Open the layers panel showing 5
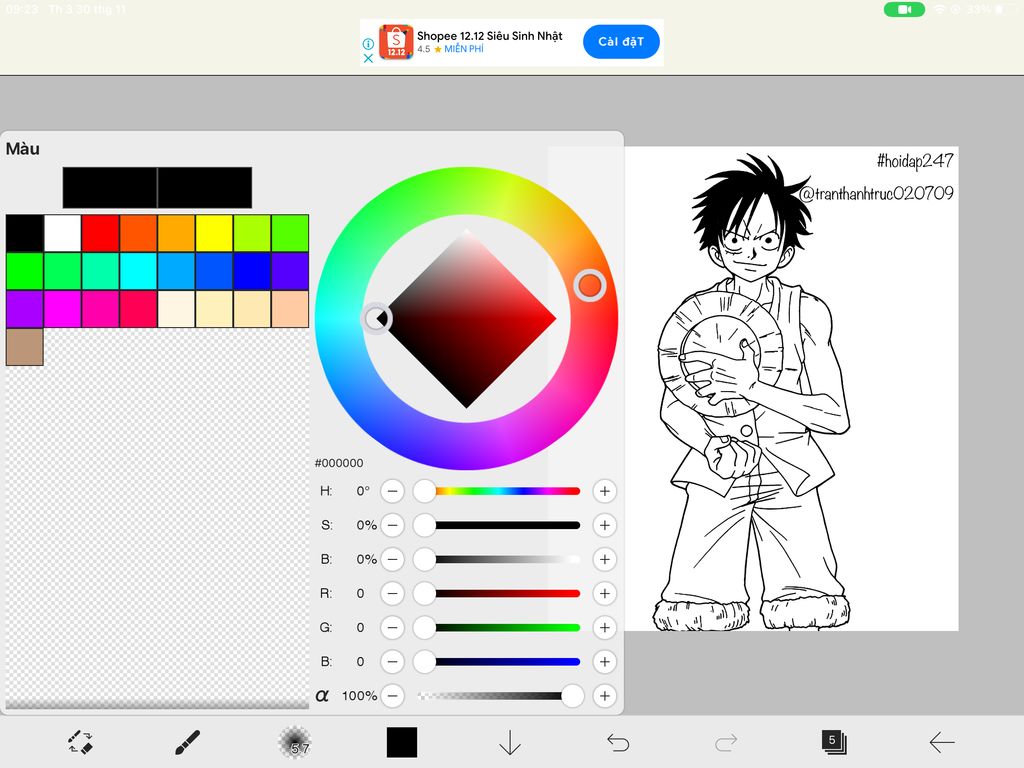The width and height of the screenshot is (1024, 768). (834, 743)
